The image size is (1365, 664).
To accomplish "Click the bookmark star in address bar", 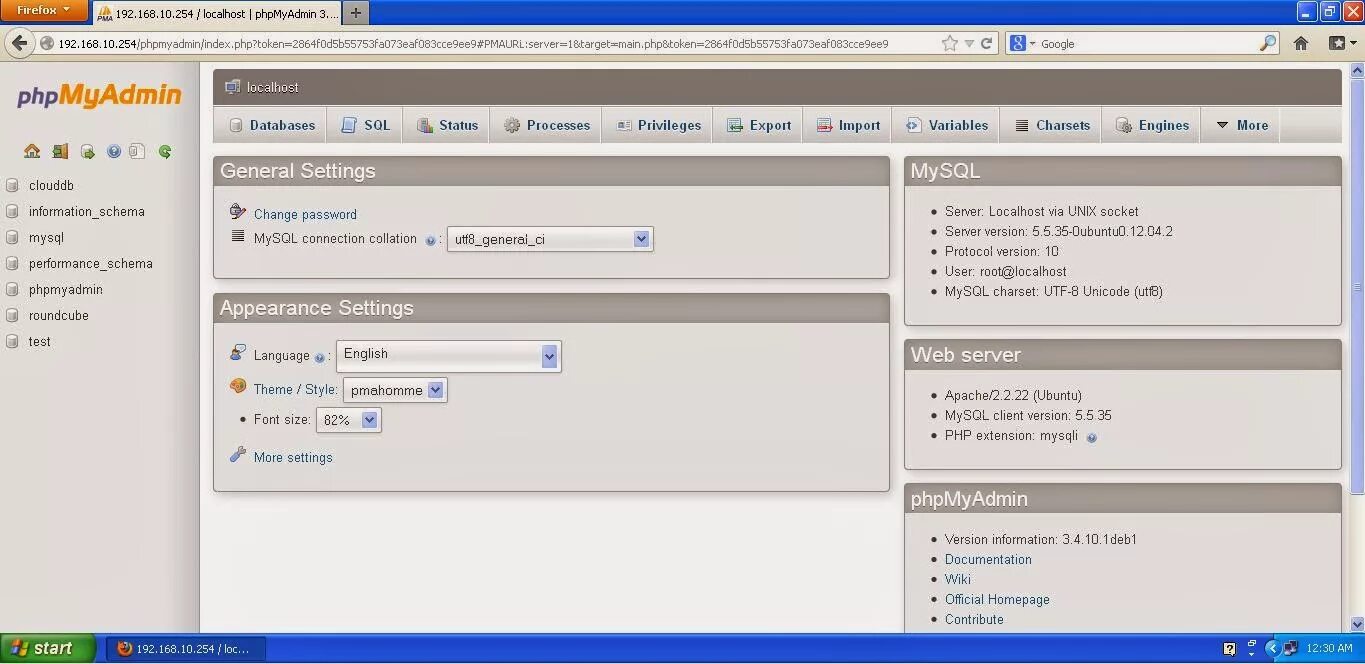I will pyautogui.click(x=949, y=43).
